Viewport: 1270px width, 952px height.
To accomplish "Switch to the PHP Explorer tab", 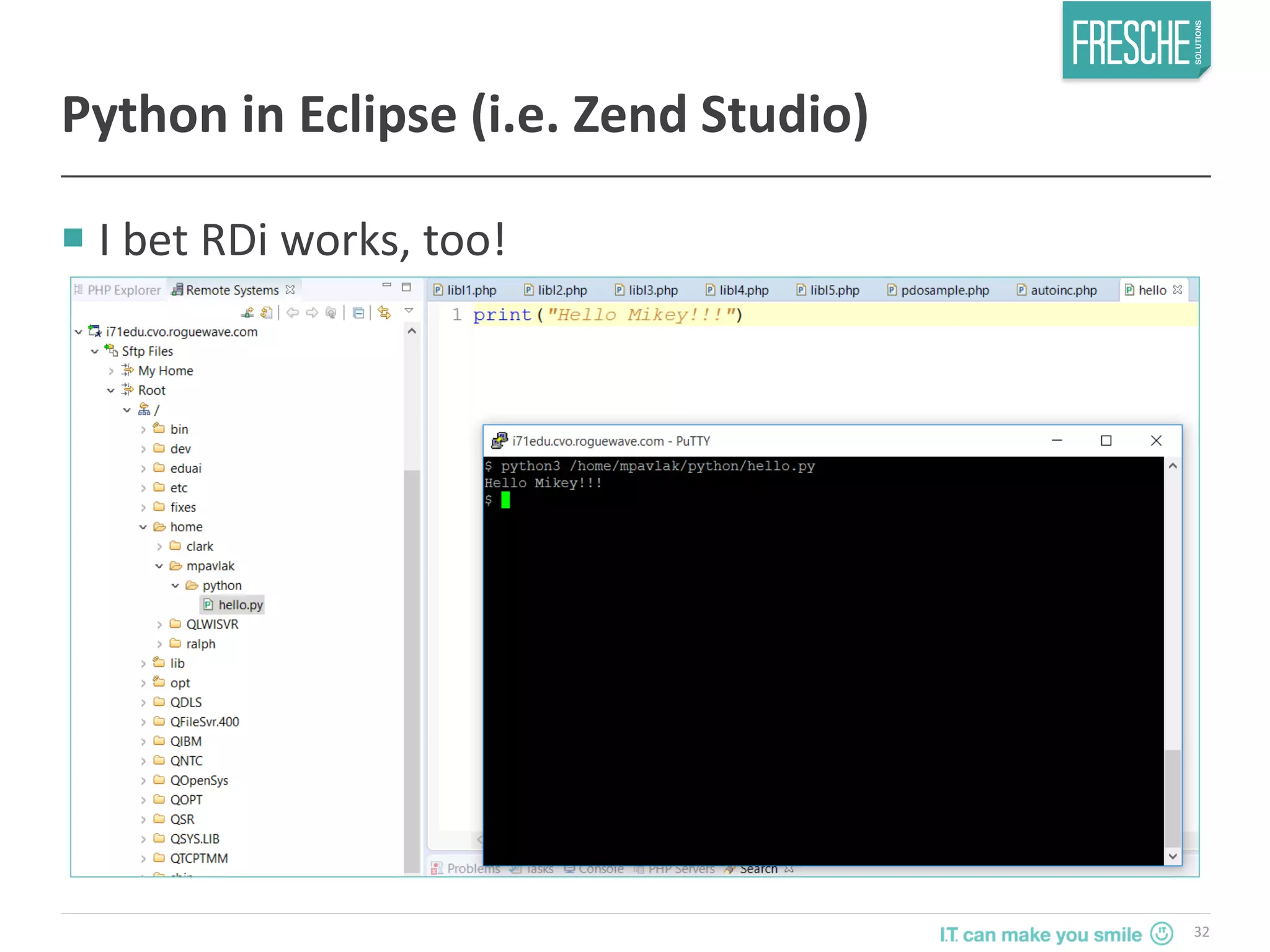I will 118,290.
